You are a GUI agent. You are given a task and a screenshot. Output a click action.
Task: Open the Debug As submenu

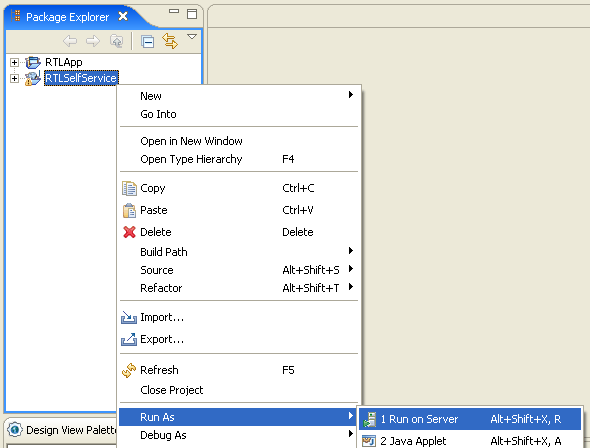tap(238, 435)
